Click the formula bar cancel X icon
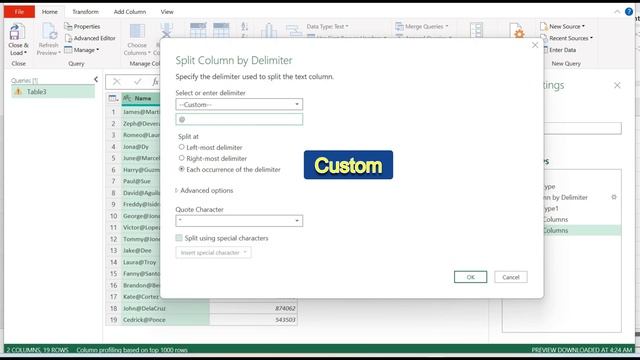This screenshot has width=640, height=360. (x=117, y=82)
